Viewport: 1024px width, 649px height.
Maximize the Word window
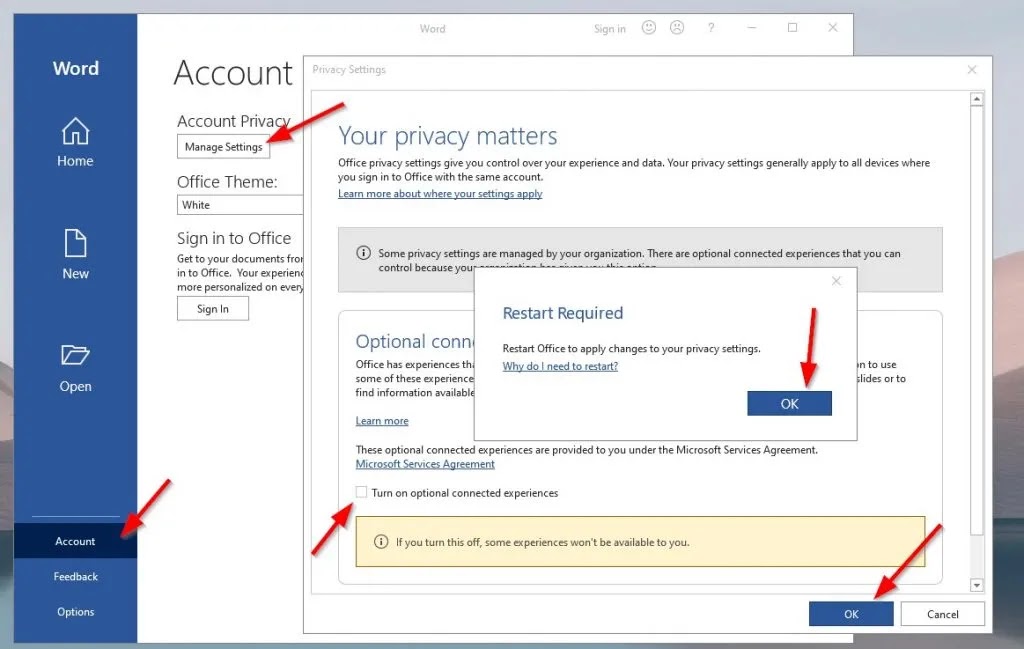point(792,27)
